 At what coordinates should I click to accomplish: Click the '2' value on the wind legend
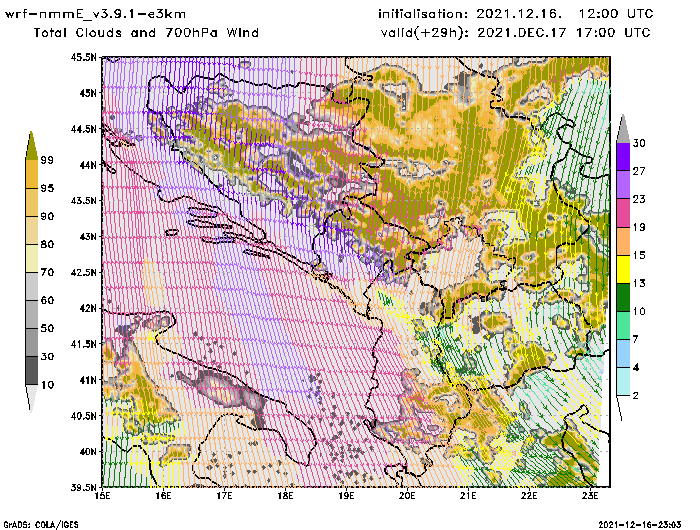[x=636, y=395]
